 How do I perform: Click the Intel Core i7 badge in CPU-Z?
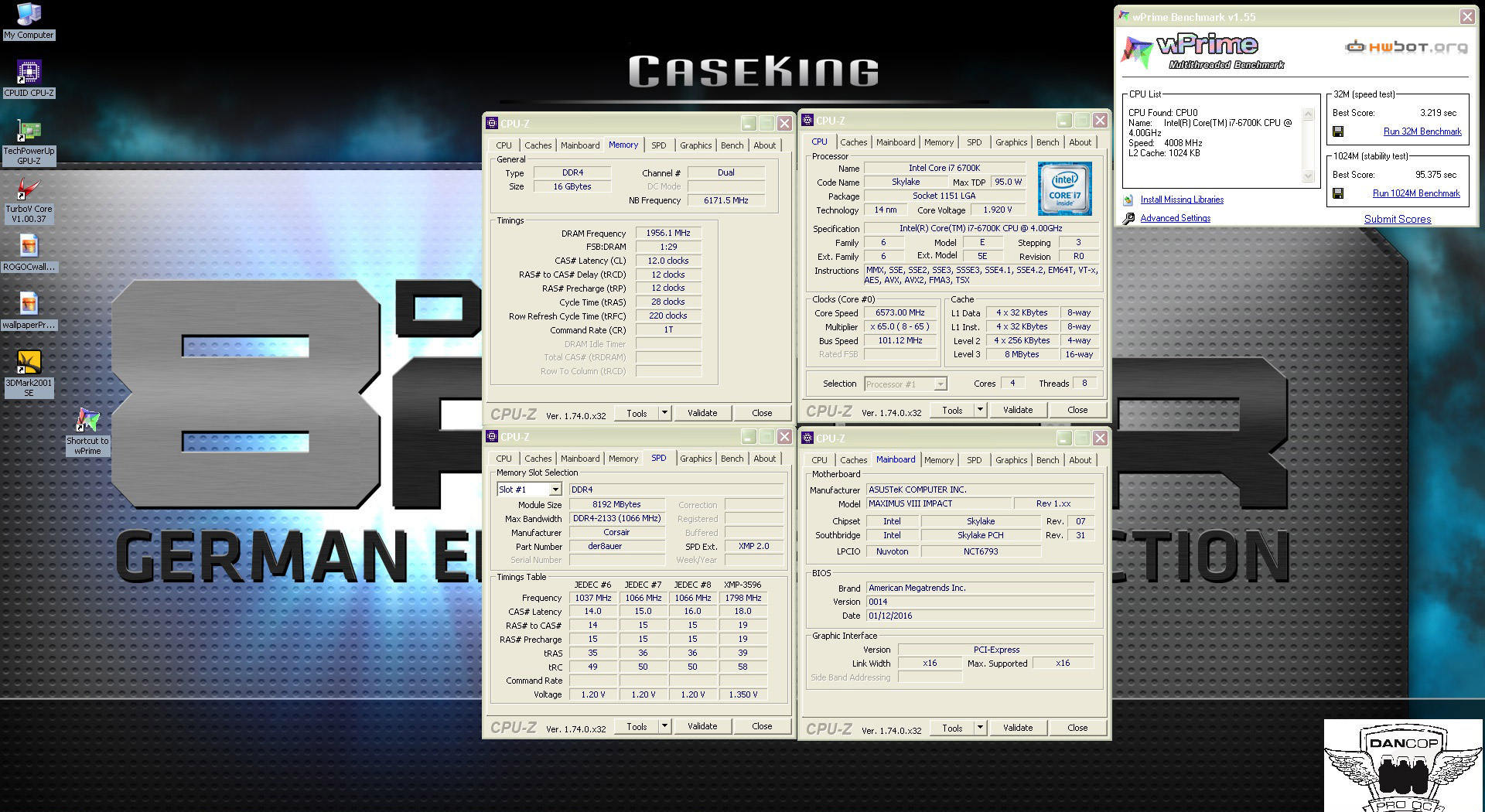(x=1064, y=189)
